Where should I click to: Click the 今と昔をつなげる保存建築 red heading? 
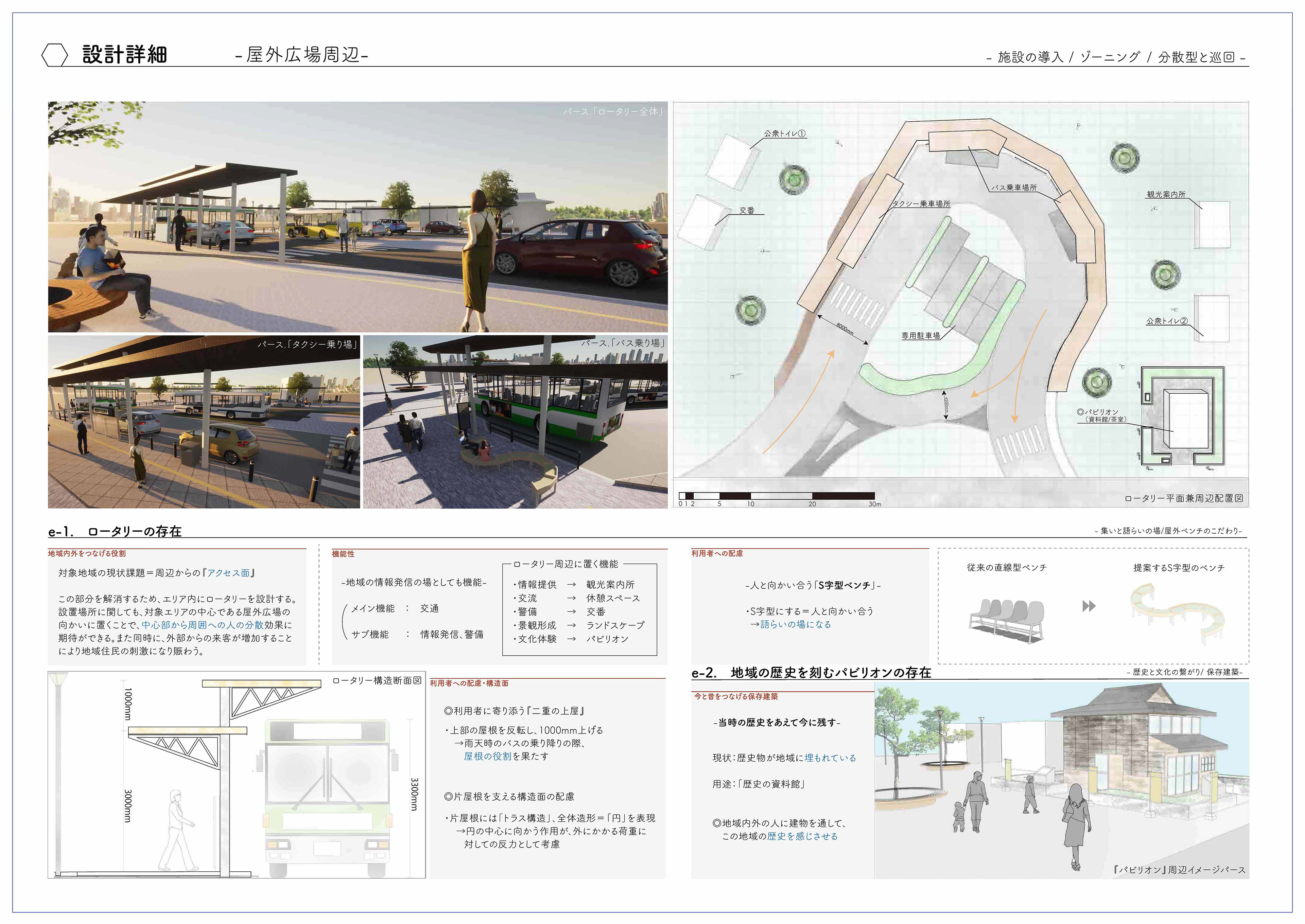coord(735,696)
